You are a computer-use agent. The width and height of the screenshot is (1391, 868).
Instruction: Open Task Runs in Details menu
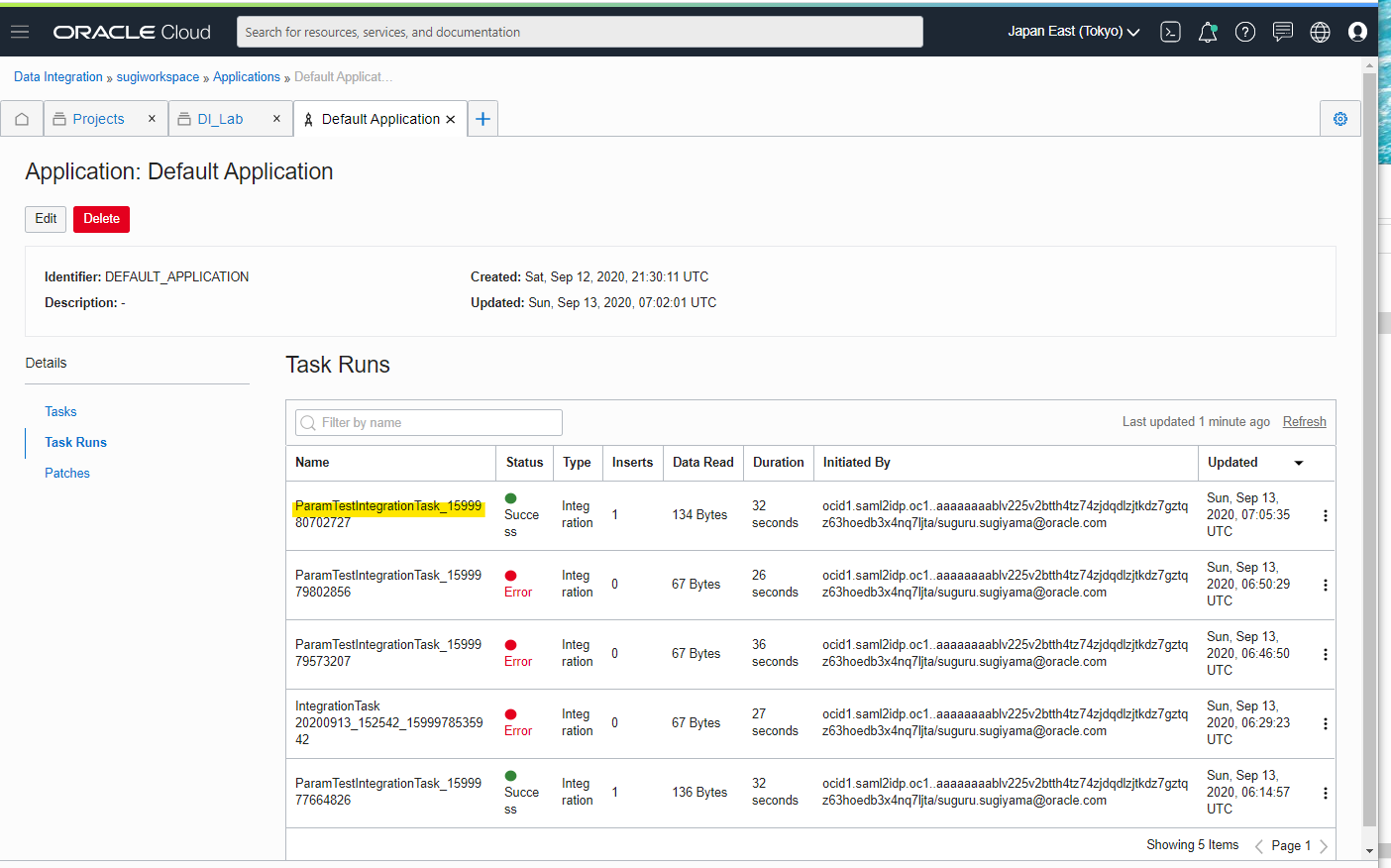(x=75, y=442)
